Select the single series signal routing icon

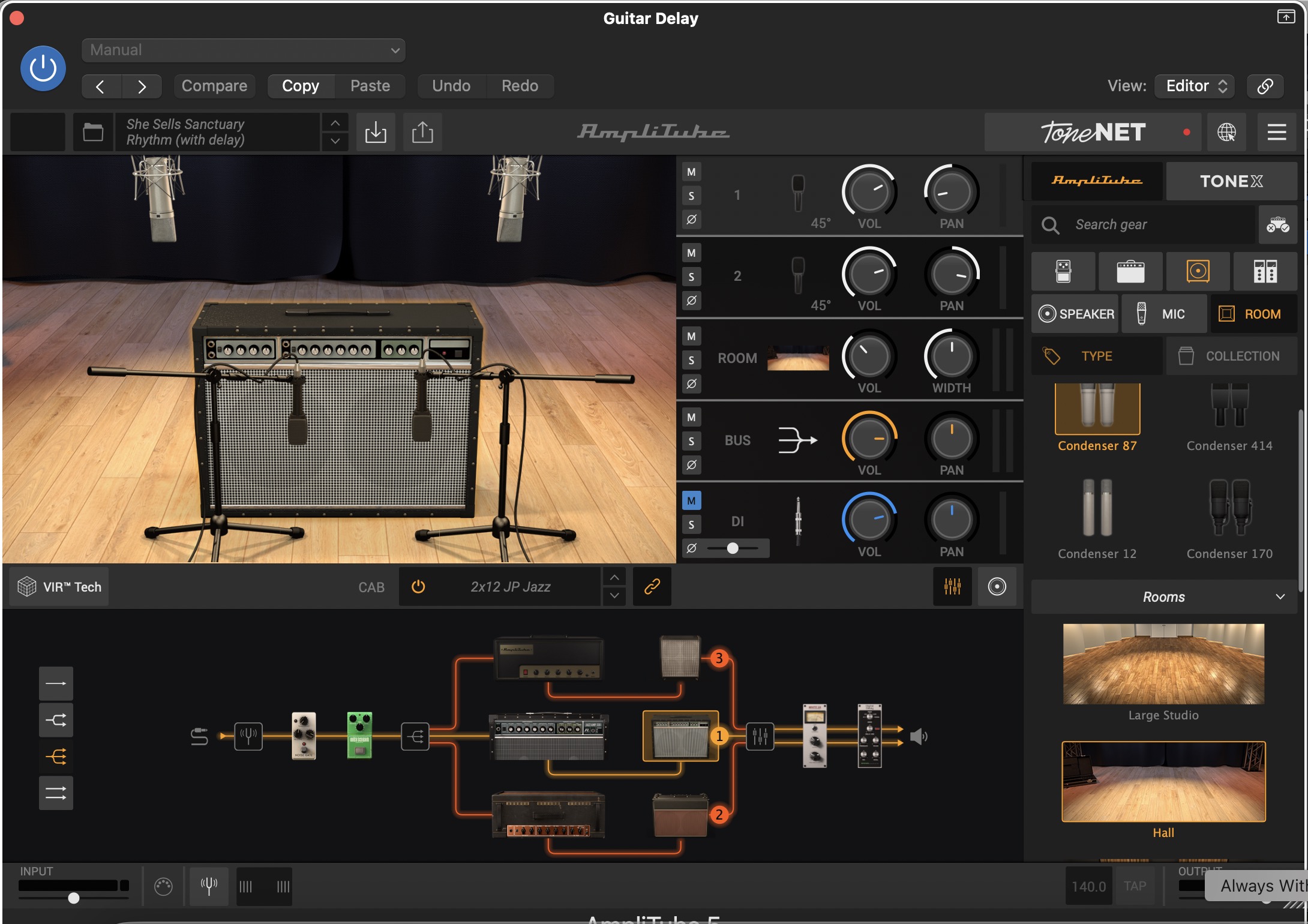click(x=56, y=683)
